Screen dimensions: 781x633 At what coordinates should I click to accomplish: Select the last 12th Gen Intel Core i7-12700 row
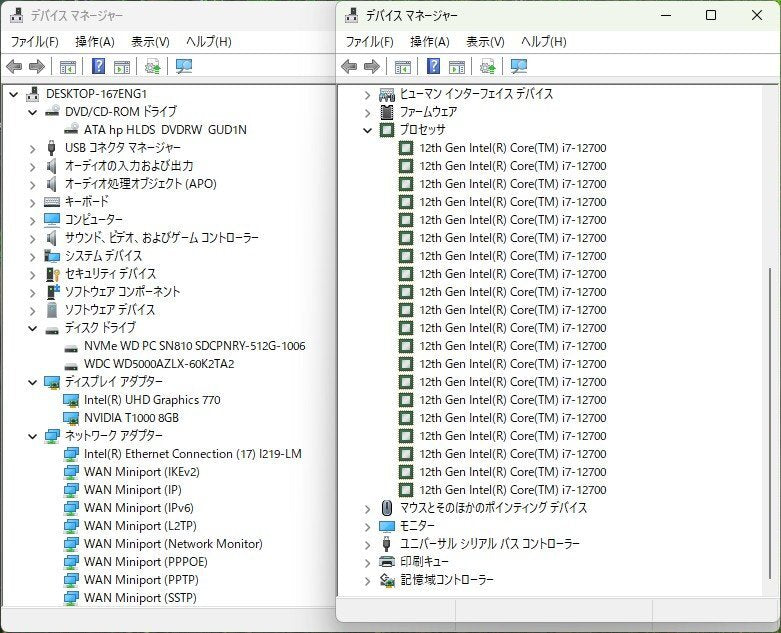pyautogui.click(x=513, y=490)
